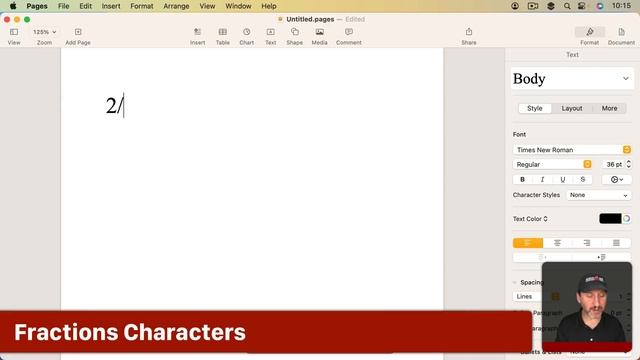Open Control Center in menu bar
This screenshot has width=640, height=360.
(582, 6)
